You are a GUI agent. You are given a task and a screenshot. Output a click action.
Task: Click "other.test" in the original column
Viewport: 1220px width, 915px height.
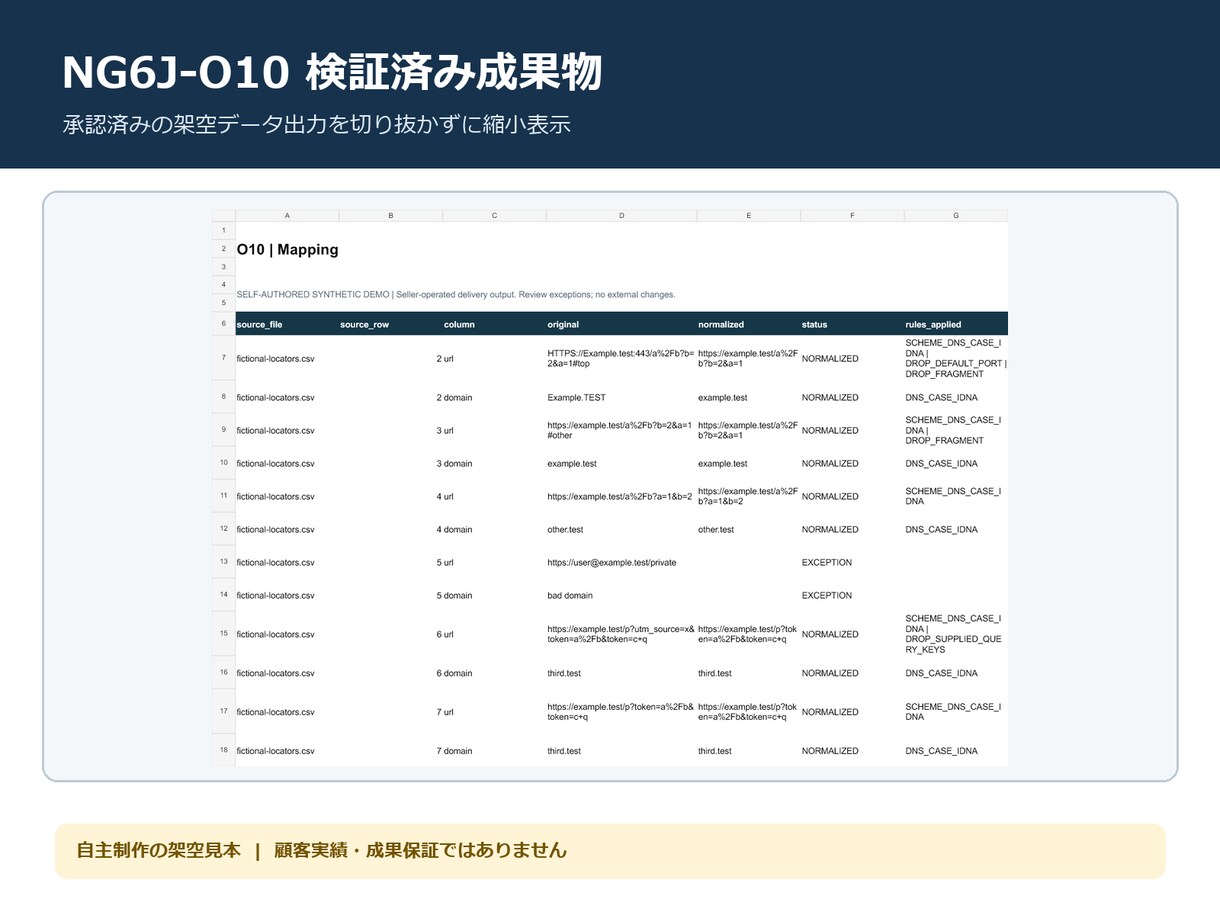(566, 529)
